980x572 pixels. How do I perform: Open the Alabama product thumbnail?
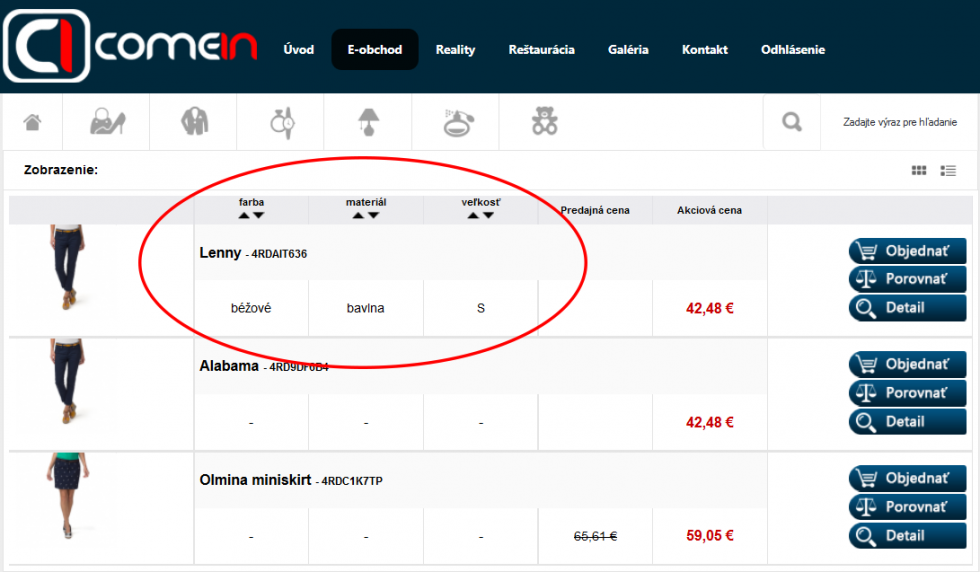68,381
